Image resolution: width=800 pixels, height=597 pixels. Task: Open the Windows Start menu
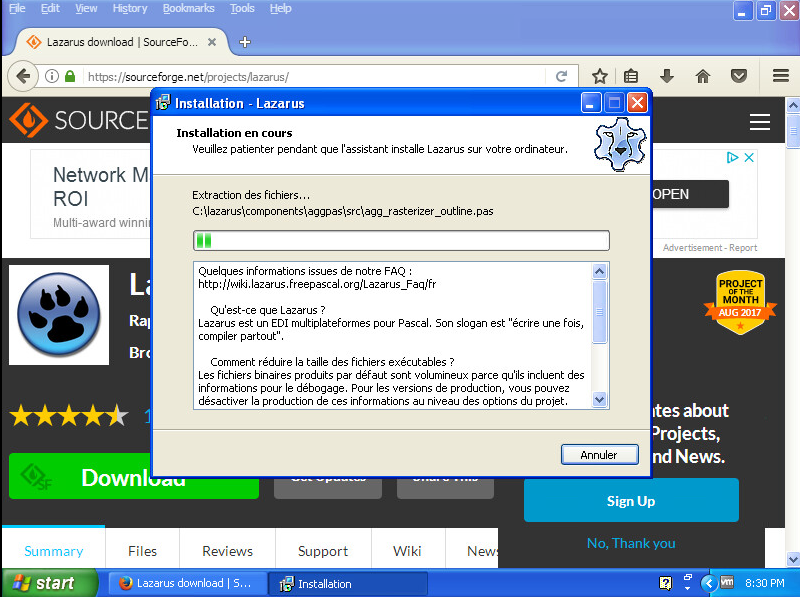49,583
